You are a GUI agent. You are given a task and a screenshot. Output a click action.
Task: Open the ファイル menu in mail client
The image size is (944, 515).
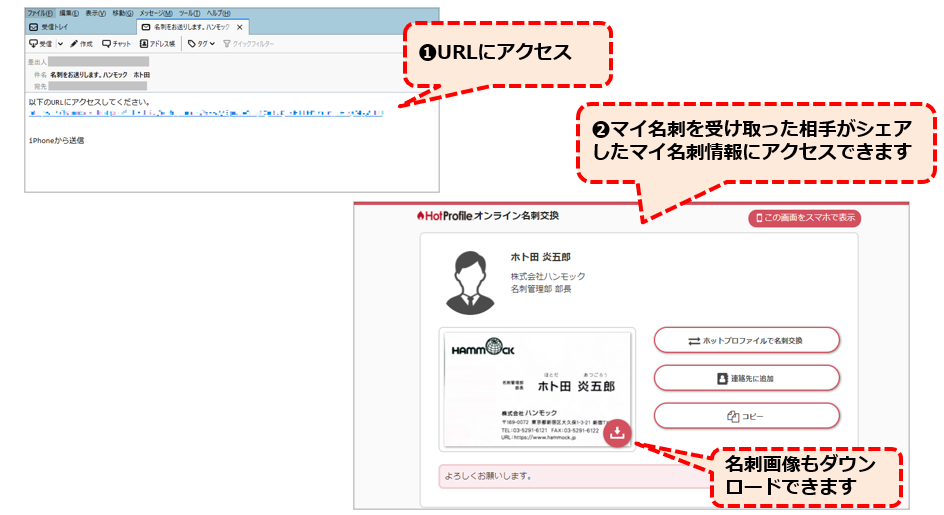39,13
